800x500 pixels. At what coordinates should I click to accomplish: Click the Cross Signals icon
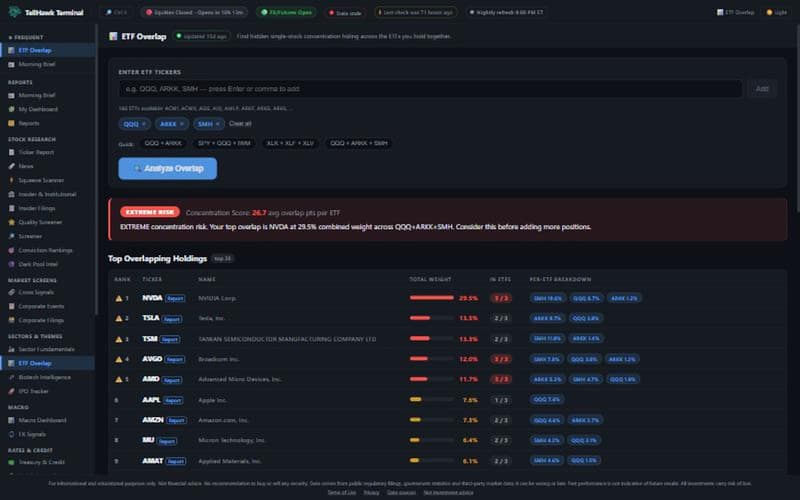point(11,292)
